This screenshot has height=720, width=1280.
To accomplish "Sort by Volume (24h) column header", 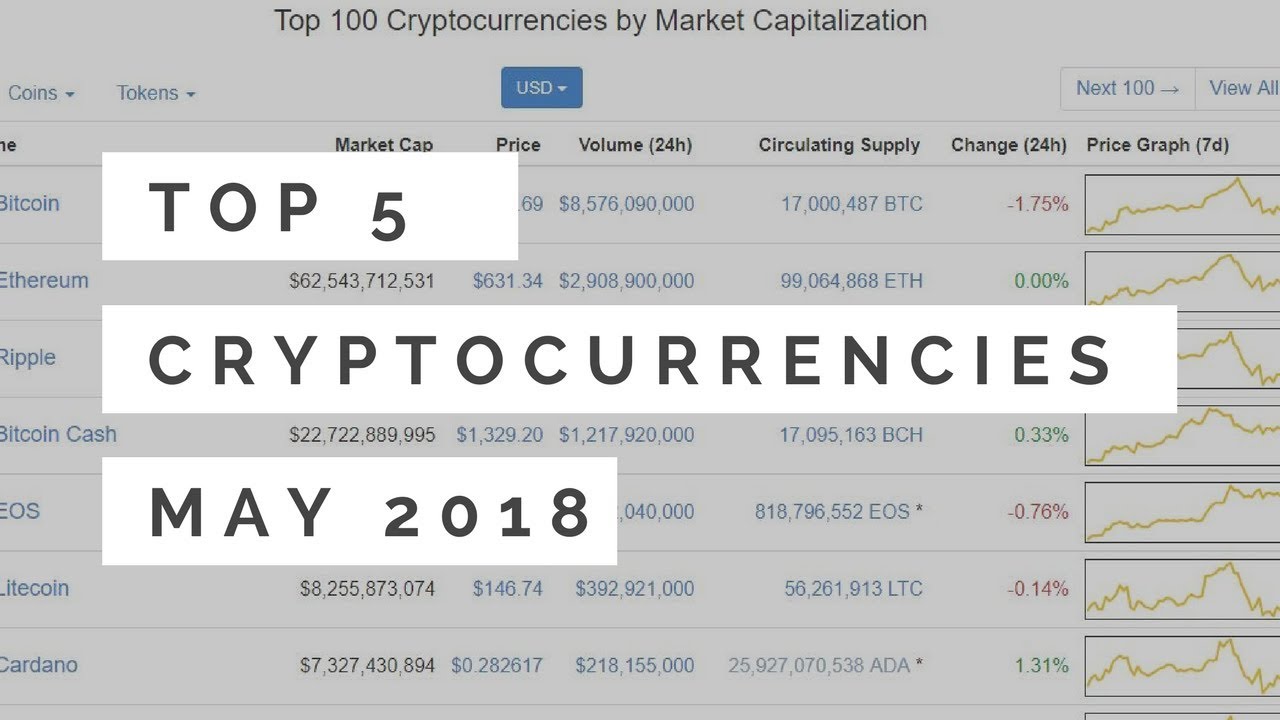I will (635, 145).
